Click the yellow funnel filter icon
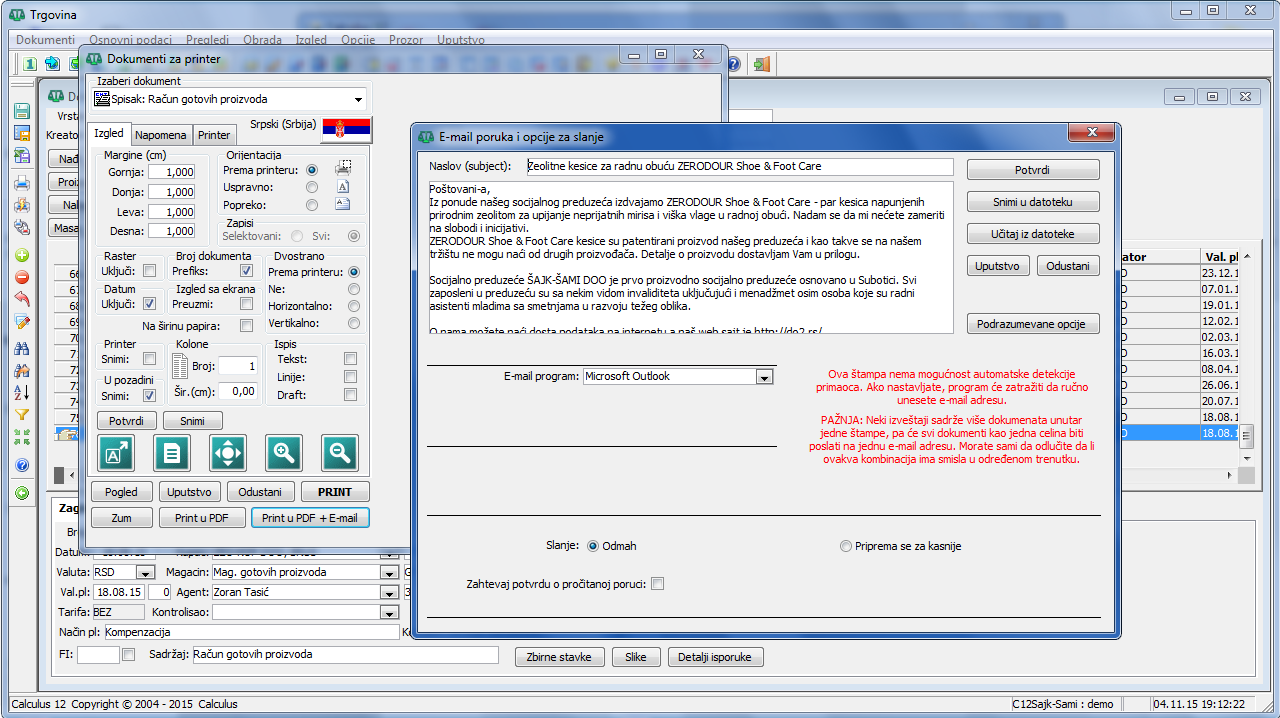 tap(21, 415)
